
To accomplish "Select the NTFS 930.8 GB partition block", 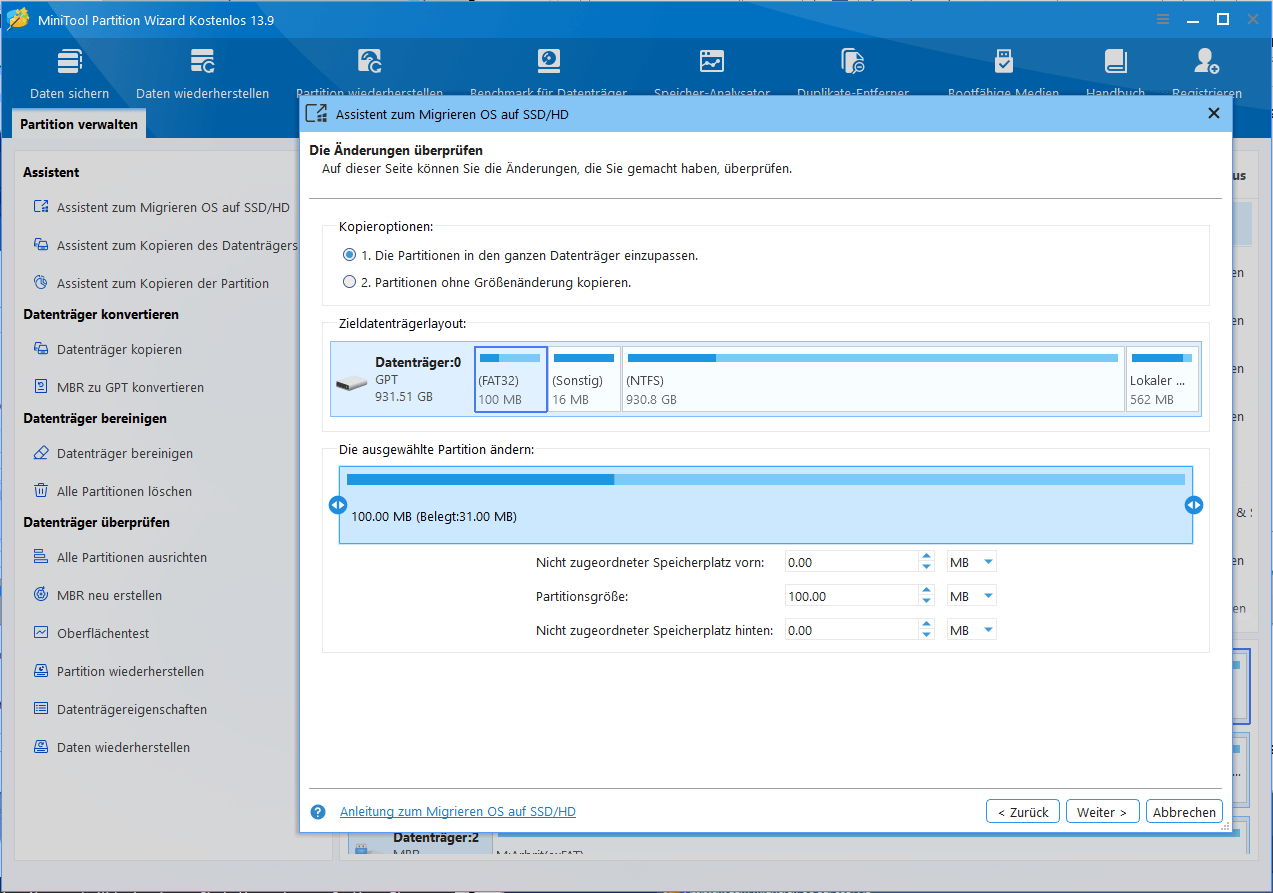I will tap(873, 379).
